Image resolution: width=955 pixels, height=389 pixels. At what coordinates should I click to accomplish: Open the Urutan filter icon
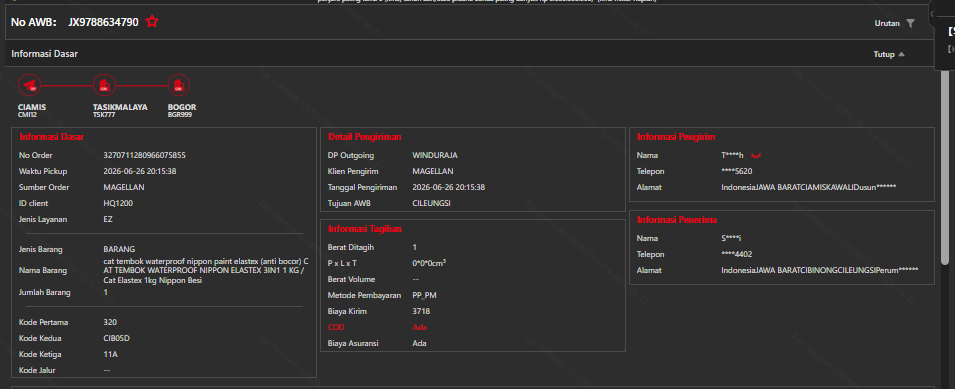pyautogui.click(x=910, y=23)
